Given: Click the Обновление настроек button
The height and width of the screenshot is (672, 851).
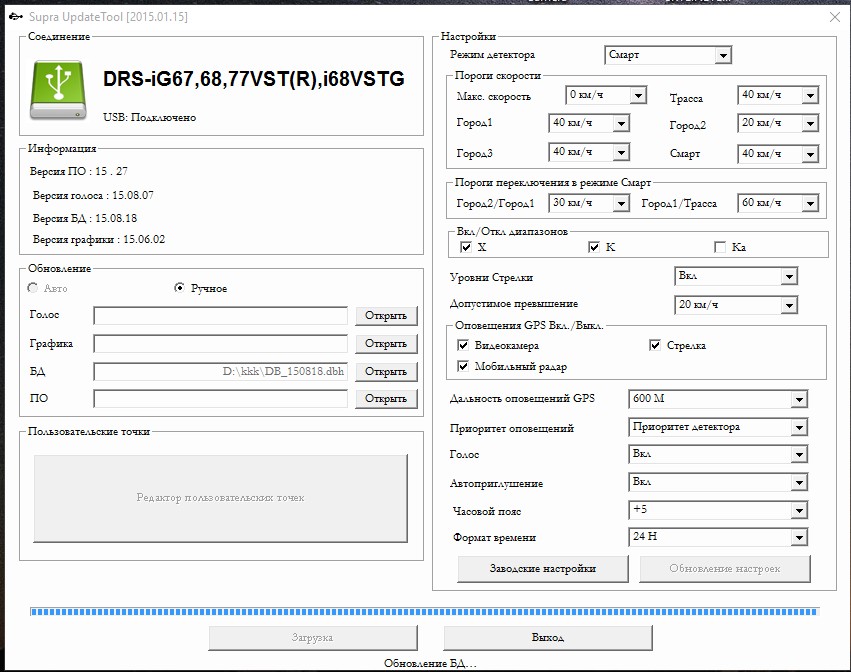Looking at the screenshot, I should pos(725,568).
